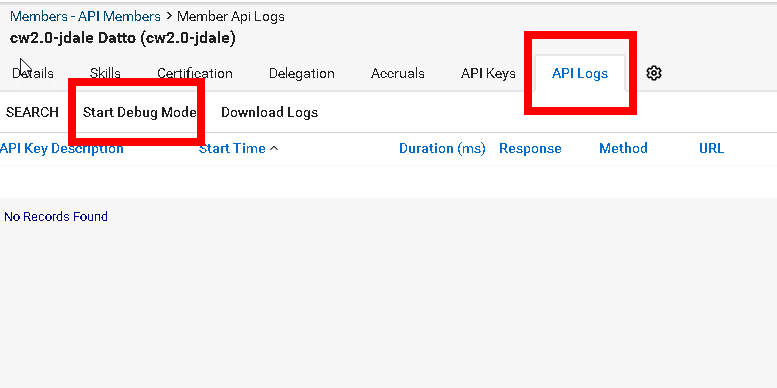Open the API Keys tab
This screenshot has height=388, width=777.
[488, 73]
